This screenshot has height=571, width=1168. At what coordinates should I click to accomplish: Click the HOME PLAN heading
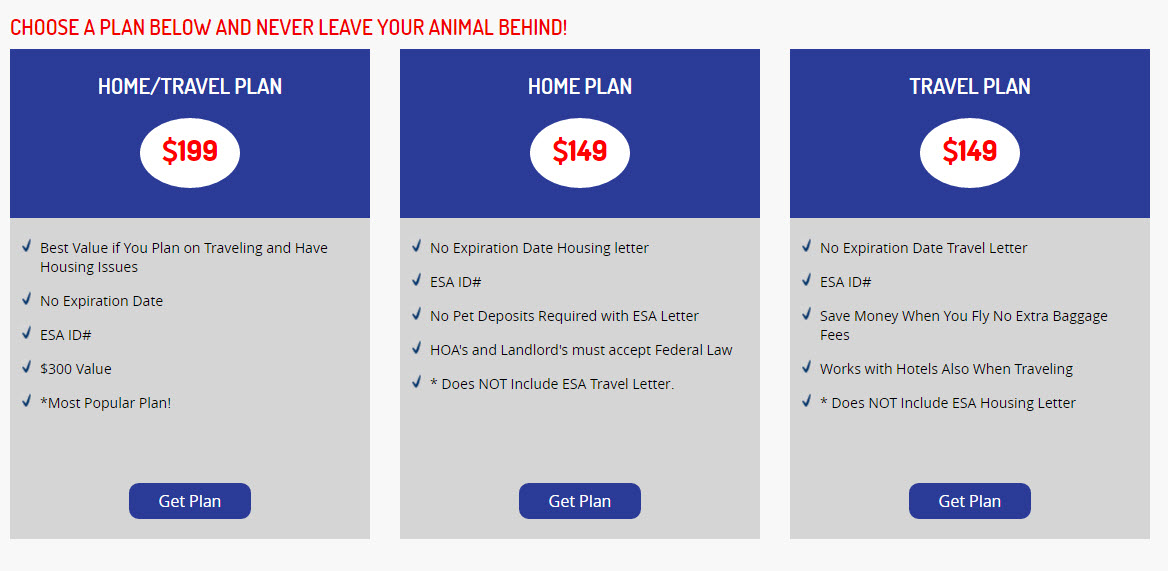pos(580,86)
